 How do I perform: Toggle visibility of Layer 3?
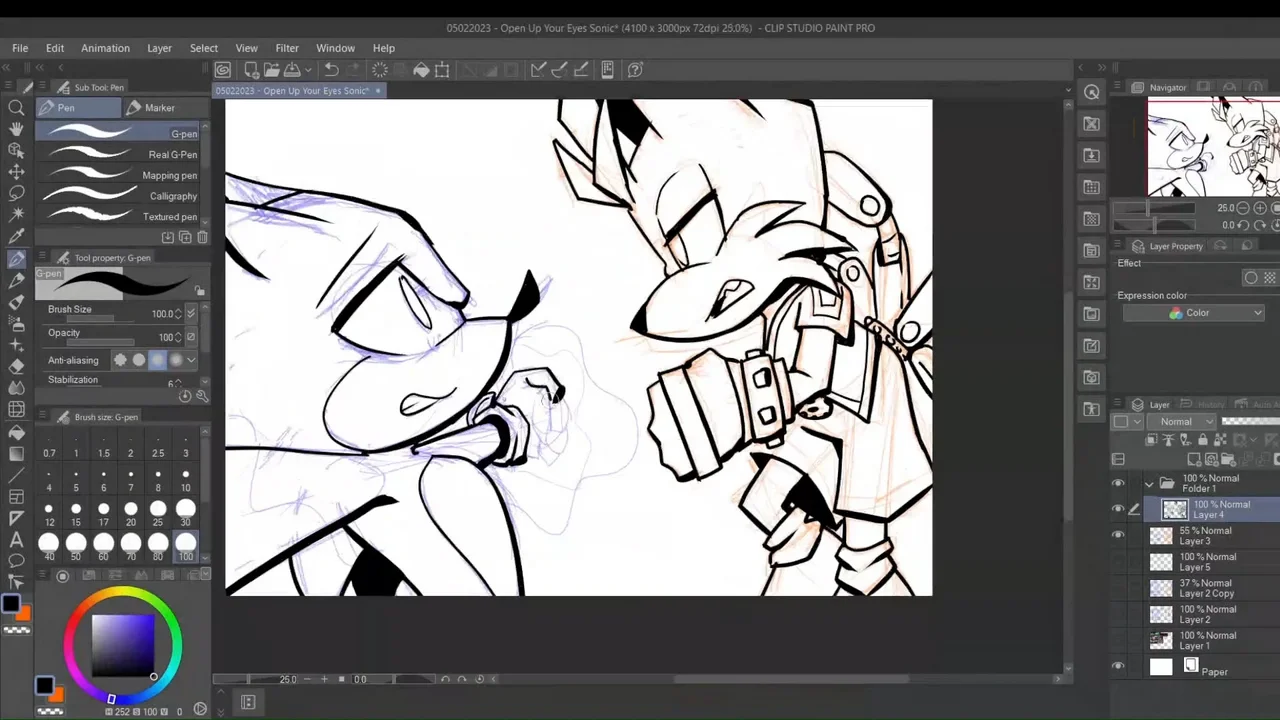coord(1119,536)
